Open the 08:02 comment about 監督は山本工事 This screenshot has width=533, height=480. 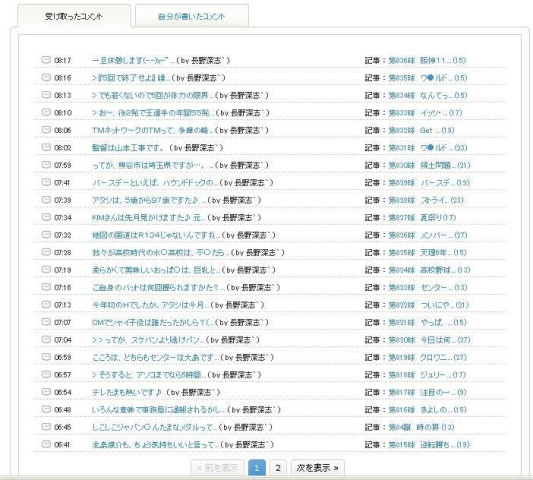[158, 148]
